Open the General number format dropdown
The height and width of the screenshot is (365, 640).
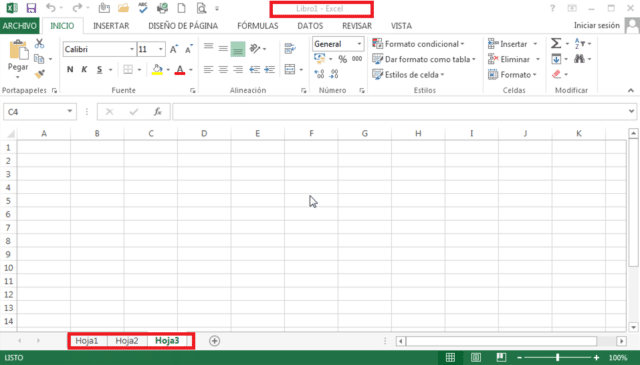(x=359, y=44)
